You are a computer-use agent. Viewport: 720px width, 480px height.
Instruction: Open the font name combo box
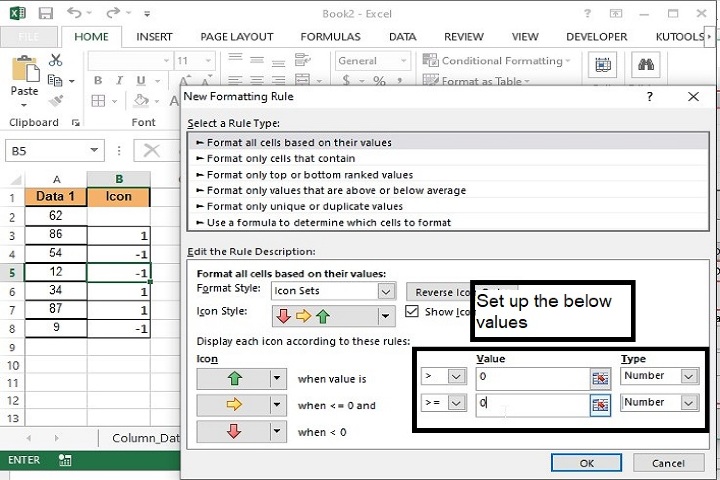(130, 61)
